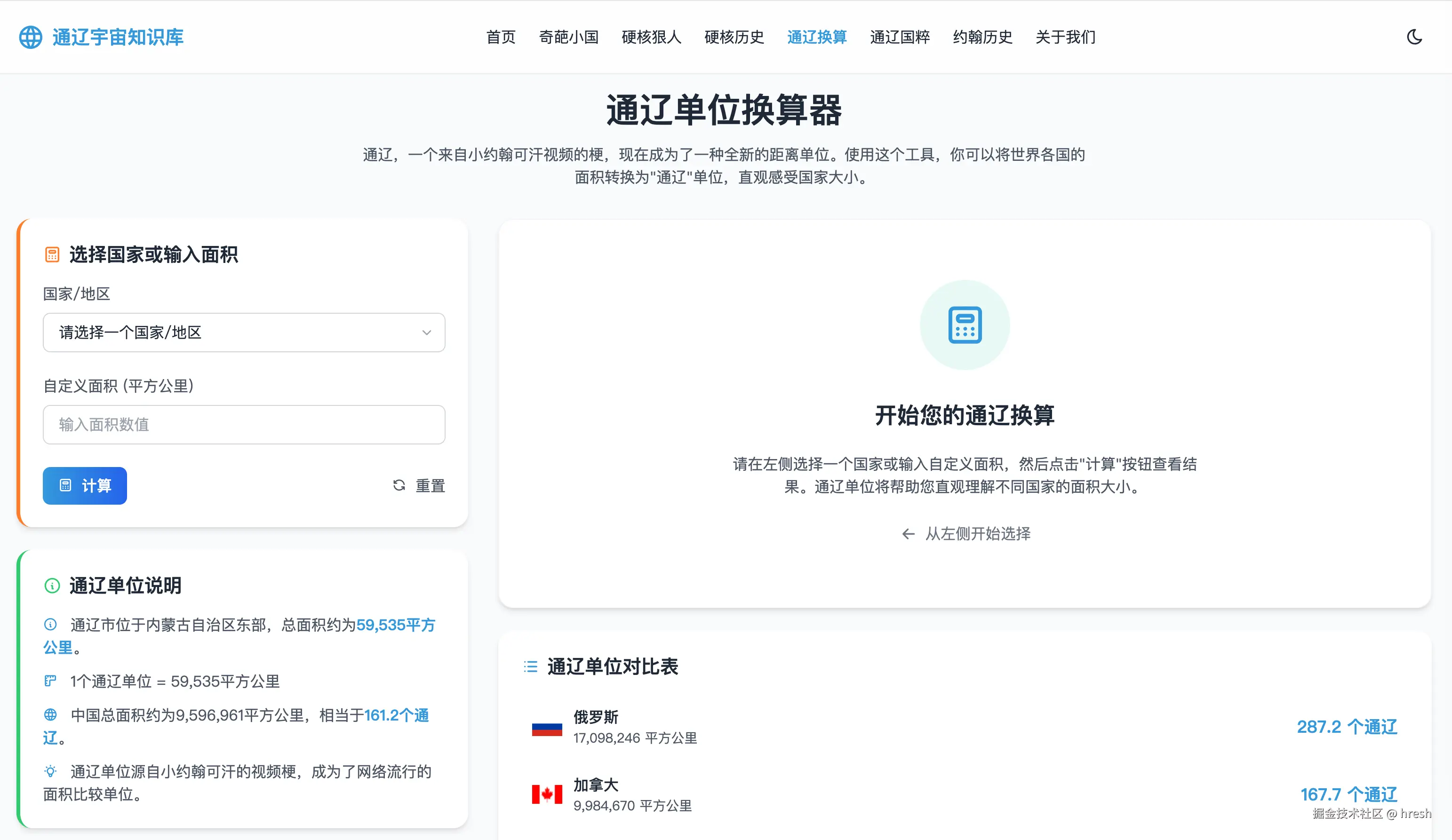The height and width of the screenshot is (840, 1452).
Task: Click the lightbulb icon in unit explanation
Action: pos(51,771)
